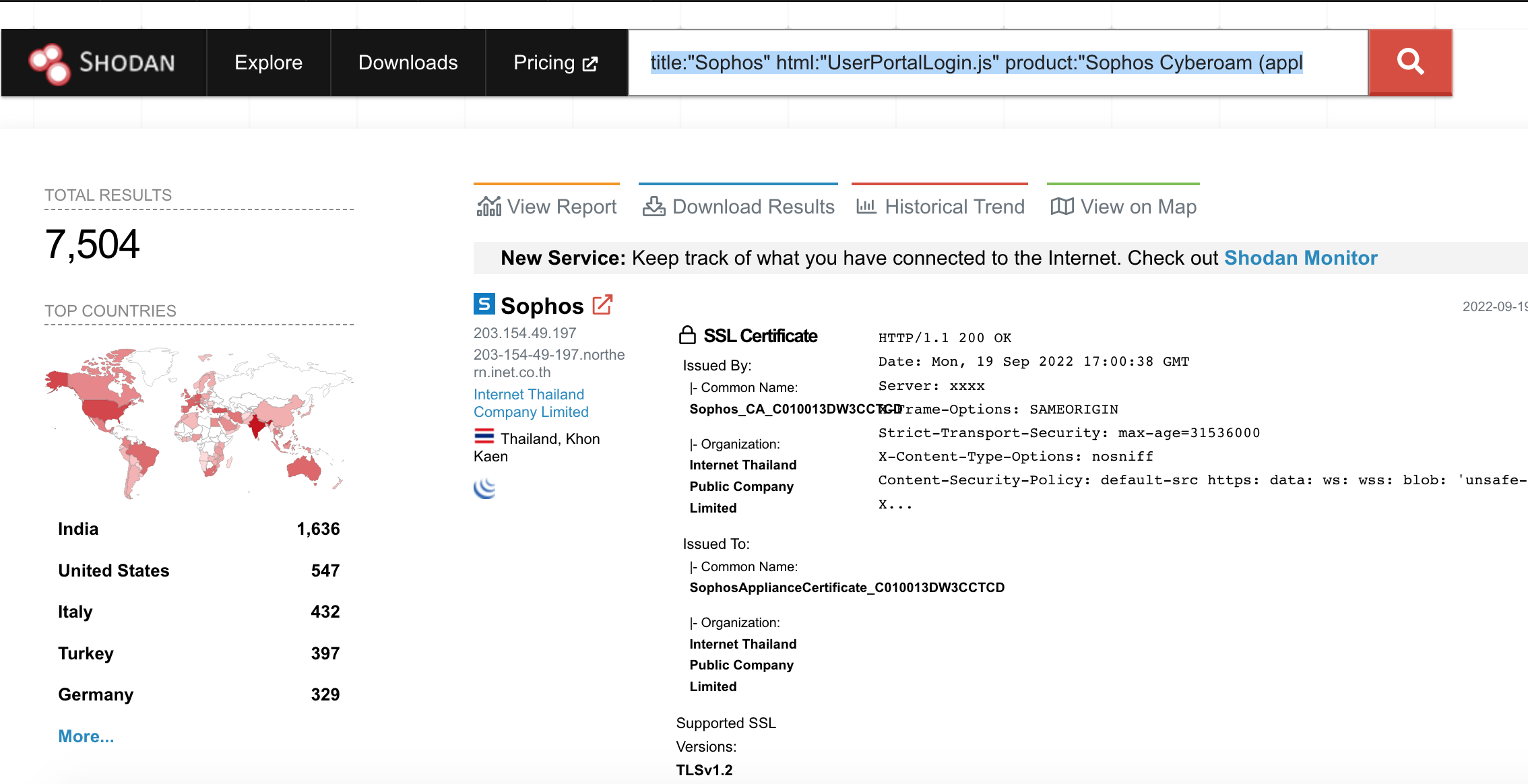Click the red search magnifier button

click(x=1410, y=62)
